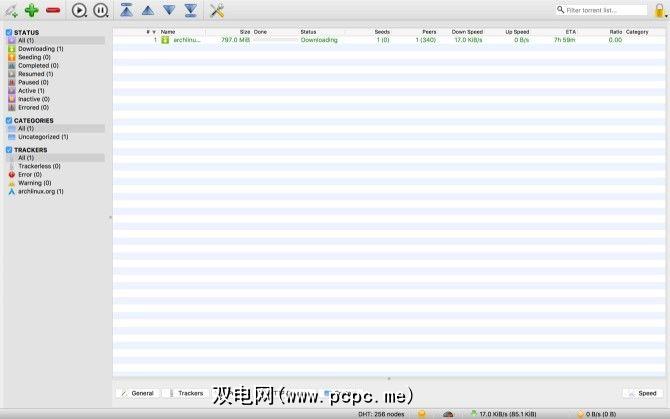Sort by the Status column header

[x=308, y=32]
